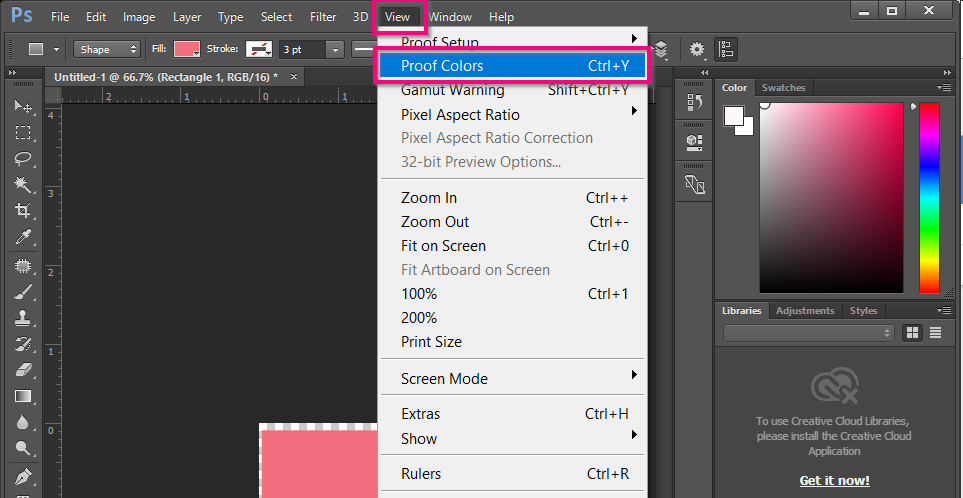The height and width of the screenshot is (498, 963).
Task: Select the Clone Stamp tool
Action: 23,318
